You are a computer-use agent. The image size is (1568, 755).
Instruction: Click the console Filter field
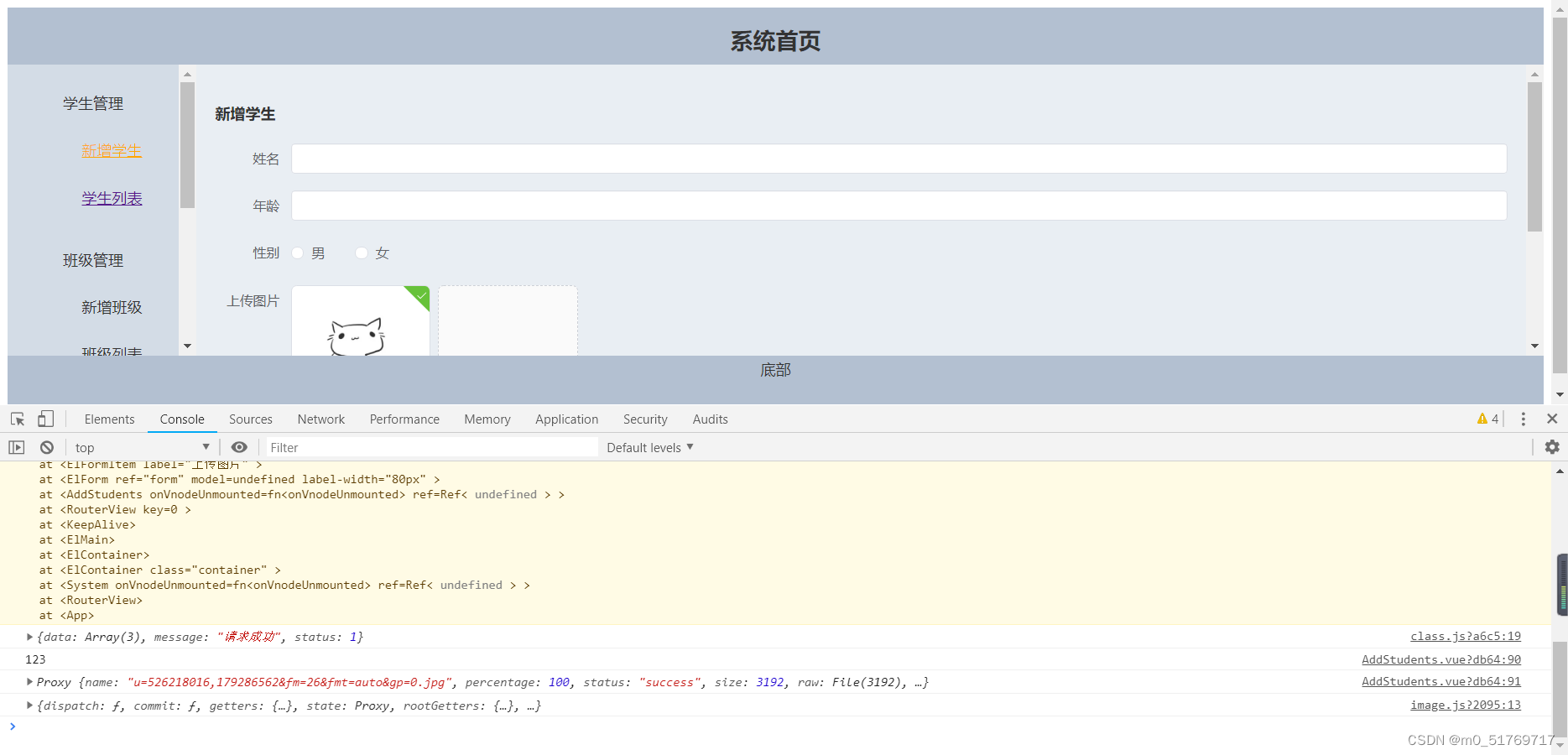[x=431, y=447]
